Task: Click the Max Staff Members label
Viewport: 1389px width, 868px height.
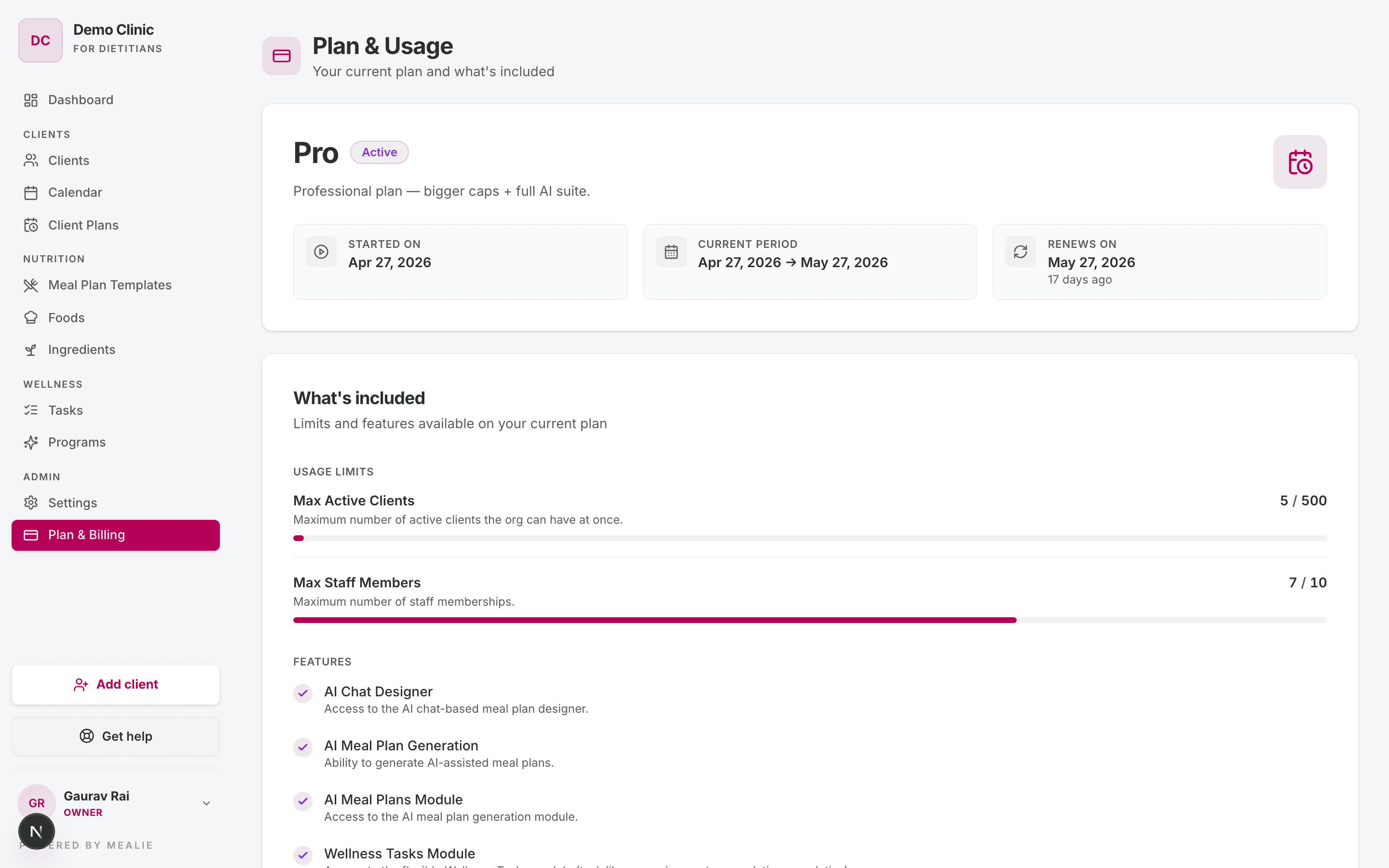Action: coord(356,583)
